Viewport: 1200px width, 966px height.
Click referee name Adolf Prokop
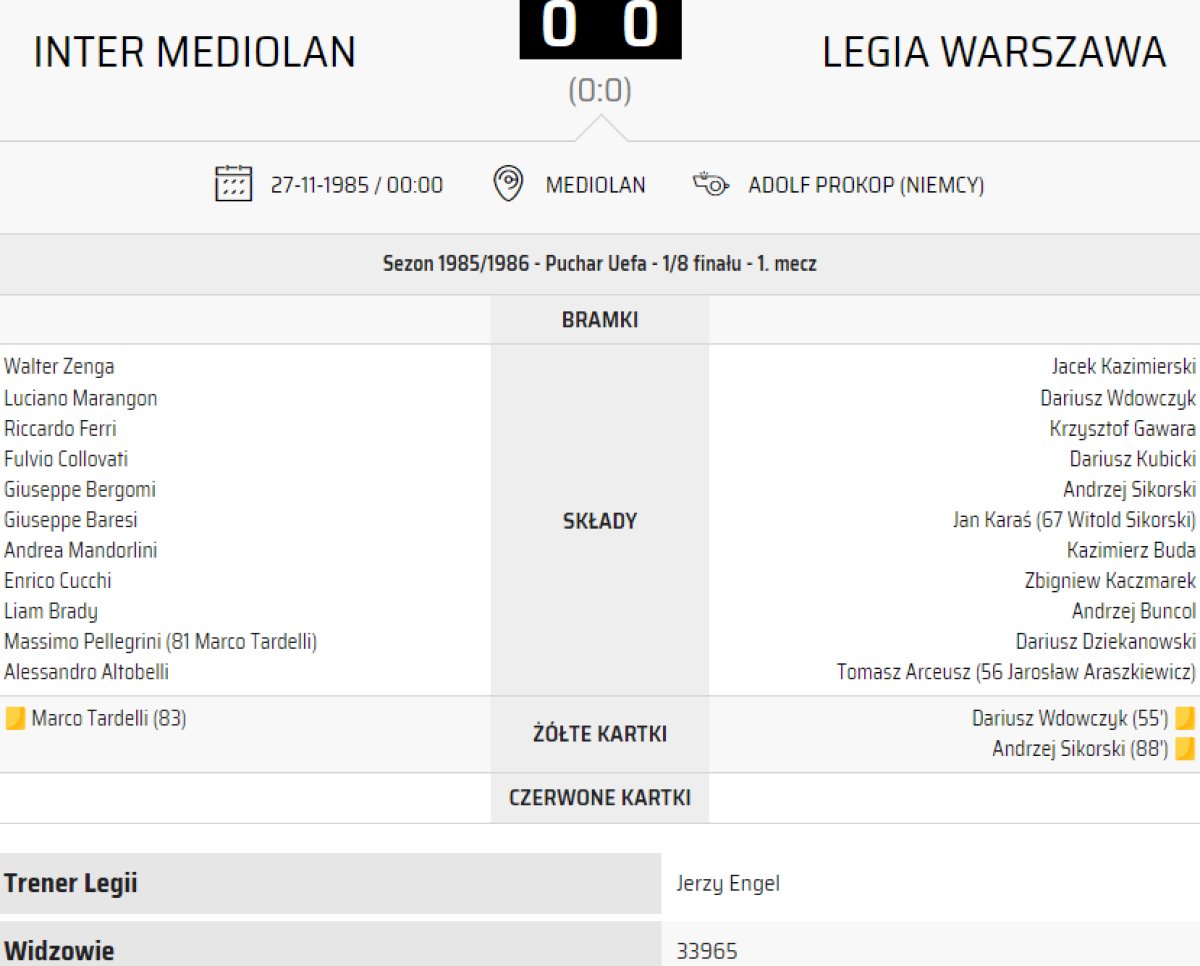(x=866, y=185)
